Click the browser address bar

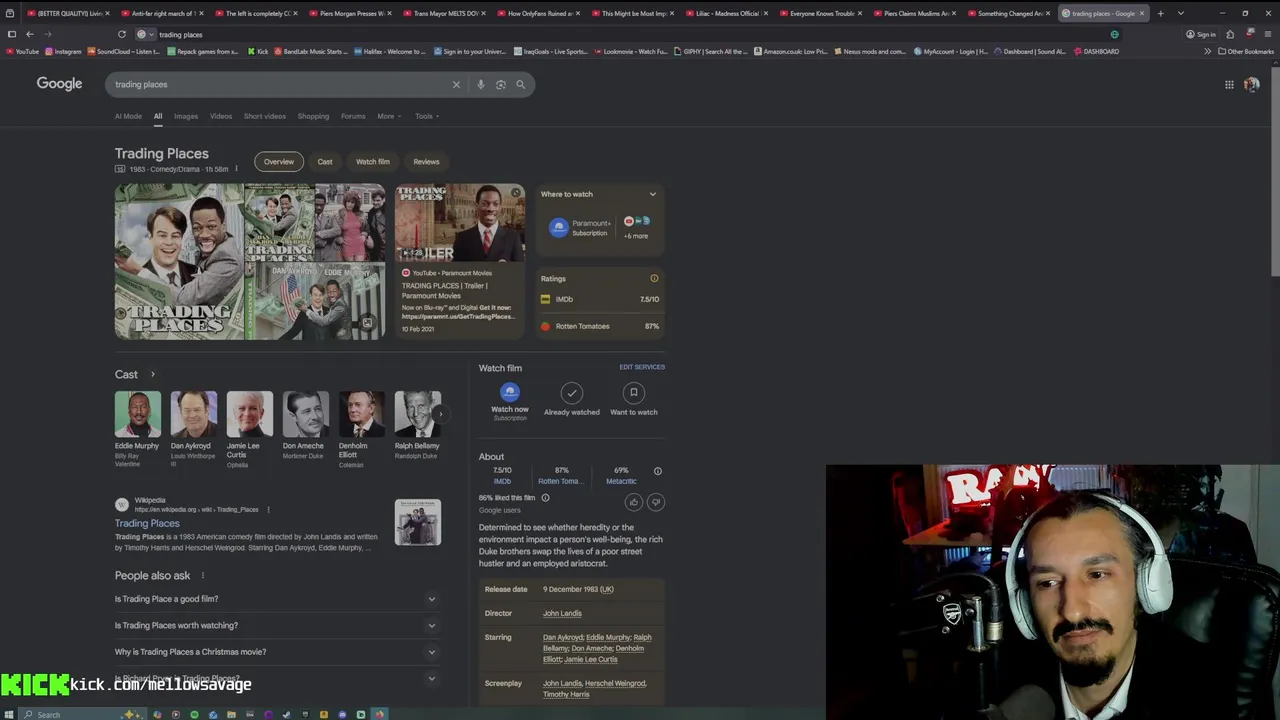(x=630, y=34)
